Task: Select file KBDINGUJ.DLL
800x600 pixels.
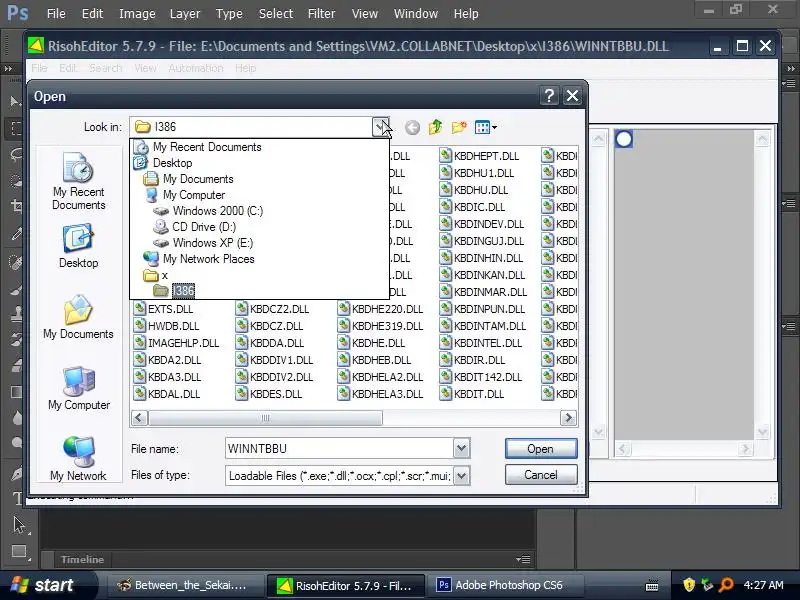Action: (482, 241)
